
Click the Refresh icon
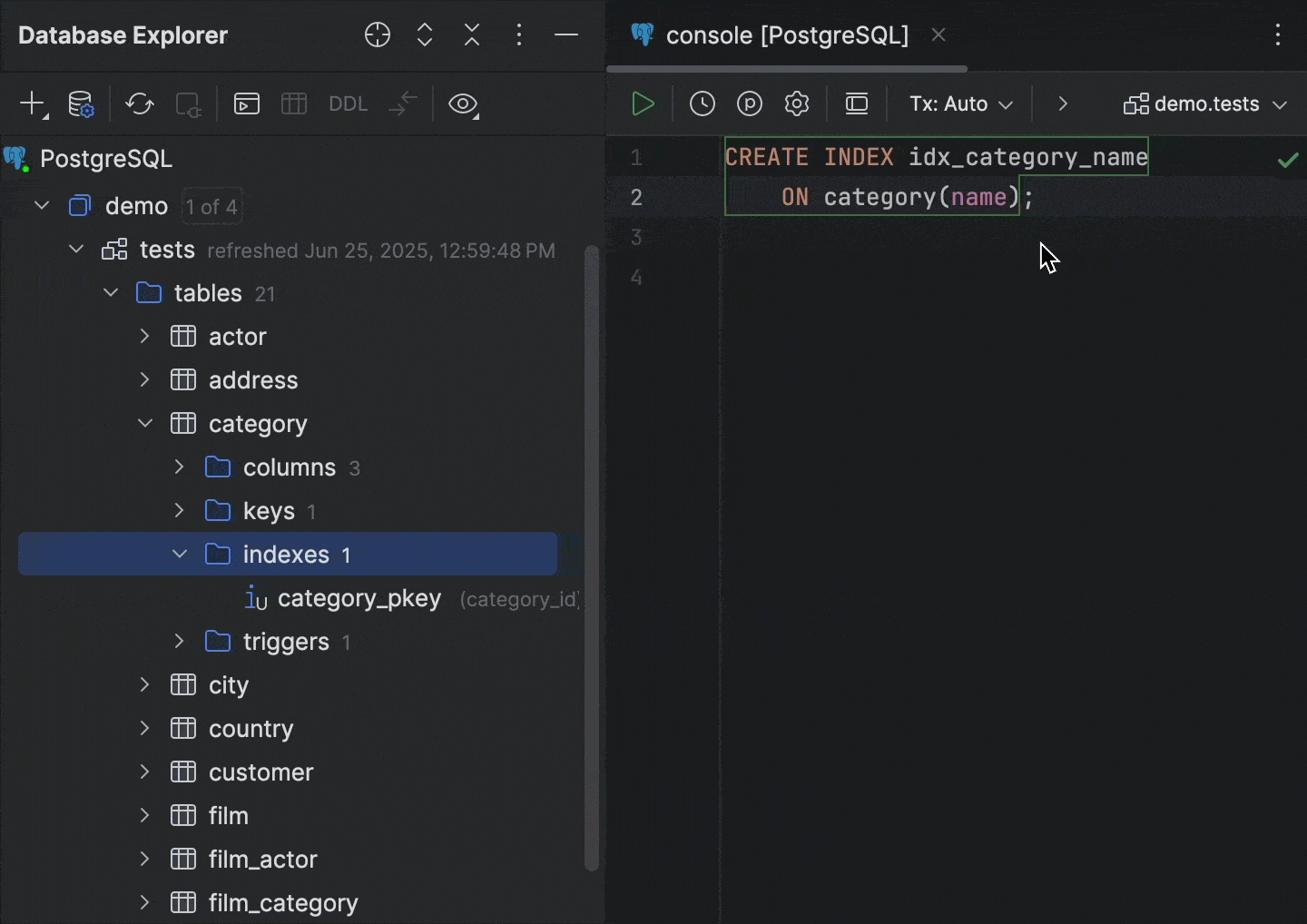140,104
